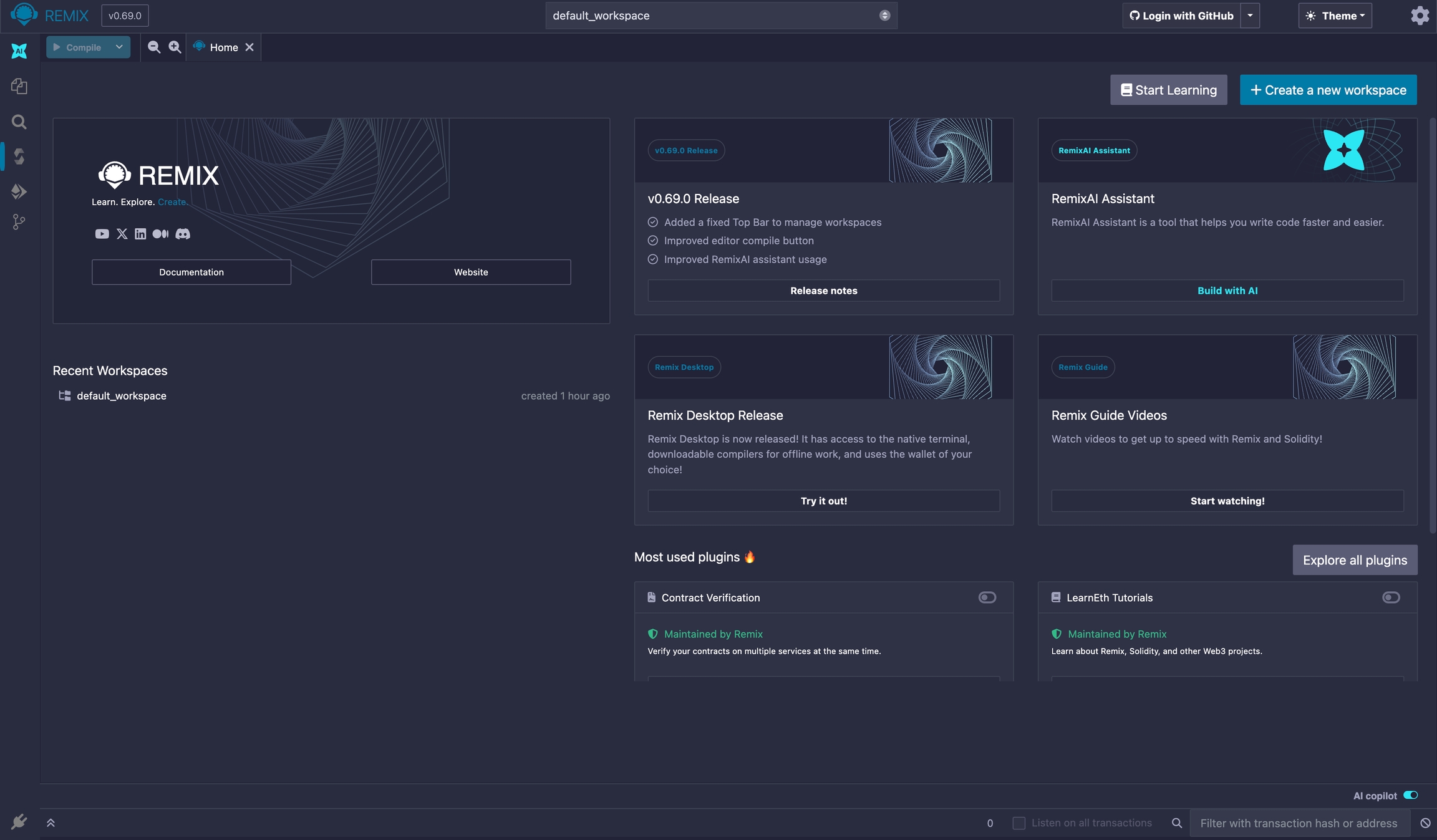This screenshot has width=1437, height=840.
Task: Open the Deploy & run transactions icon
Action: [19, 191]
